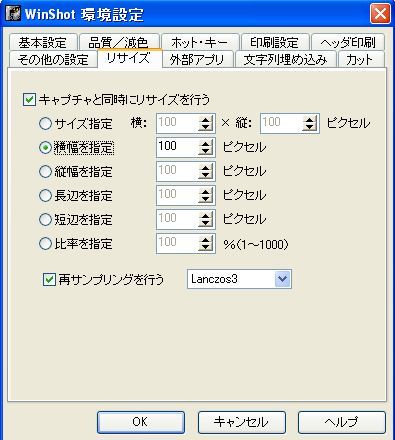This screenshot has width=395, height=440.
Task: Switch to the その他の設定 tab
Action: (53, 59)
